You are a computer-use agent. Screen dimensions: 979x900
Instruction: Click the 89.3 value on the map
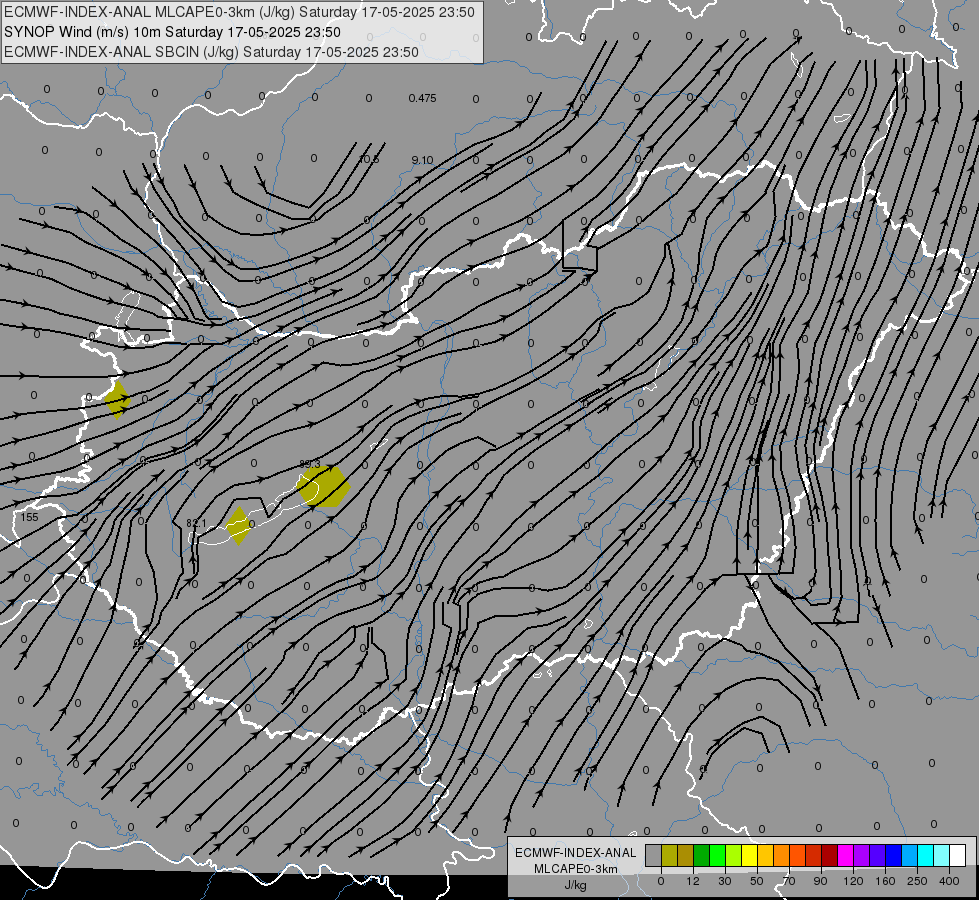click(x=310, y=464)
